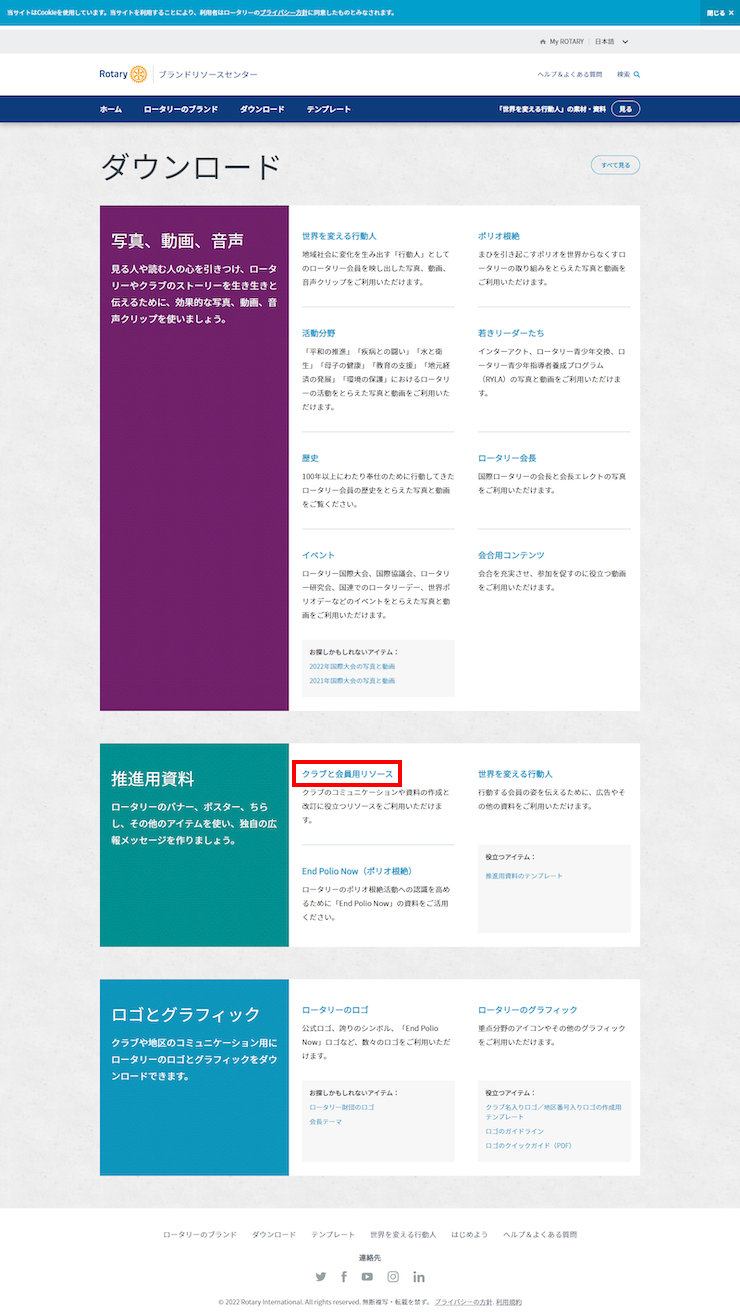This screenshot has height=1316, width=740.
Task: Select テンプレート in the navigation bar
Action: pos(329,109)
